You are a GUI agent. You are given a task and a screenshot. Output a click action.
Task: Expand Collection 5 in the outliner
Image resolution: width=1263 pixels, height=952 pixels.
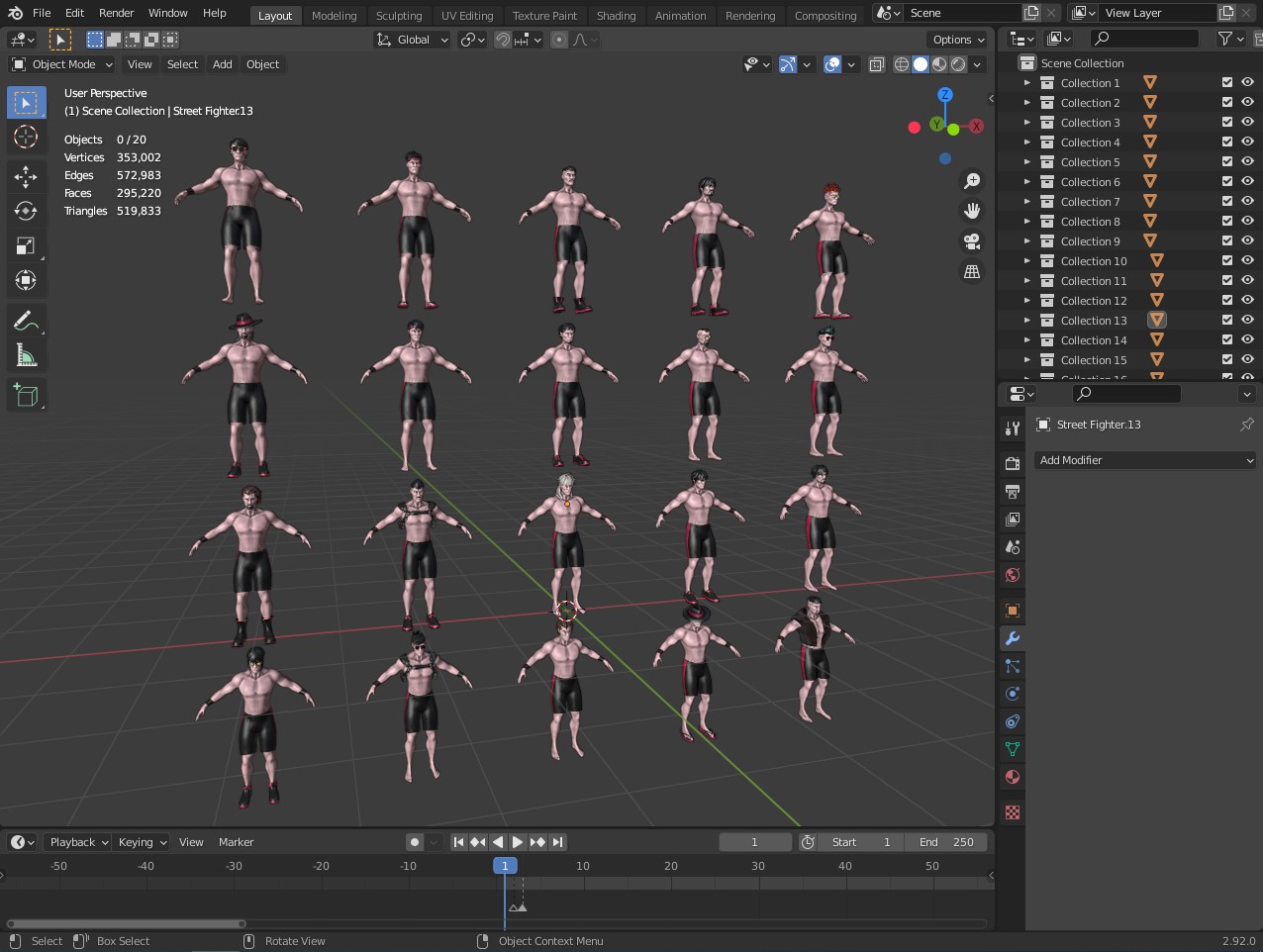[x=1027, y=162]
